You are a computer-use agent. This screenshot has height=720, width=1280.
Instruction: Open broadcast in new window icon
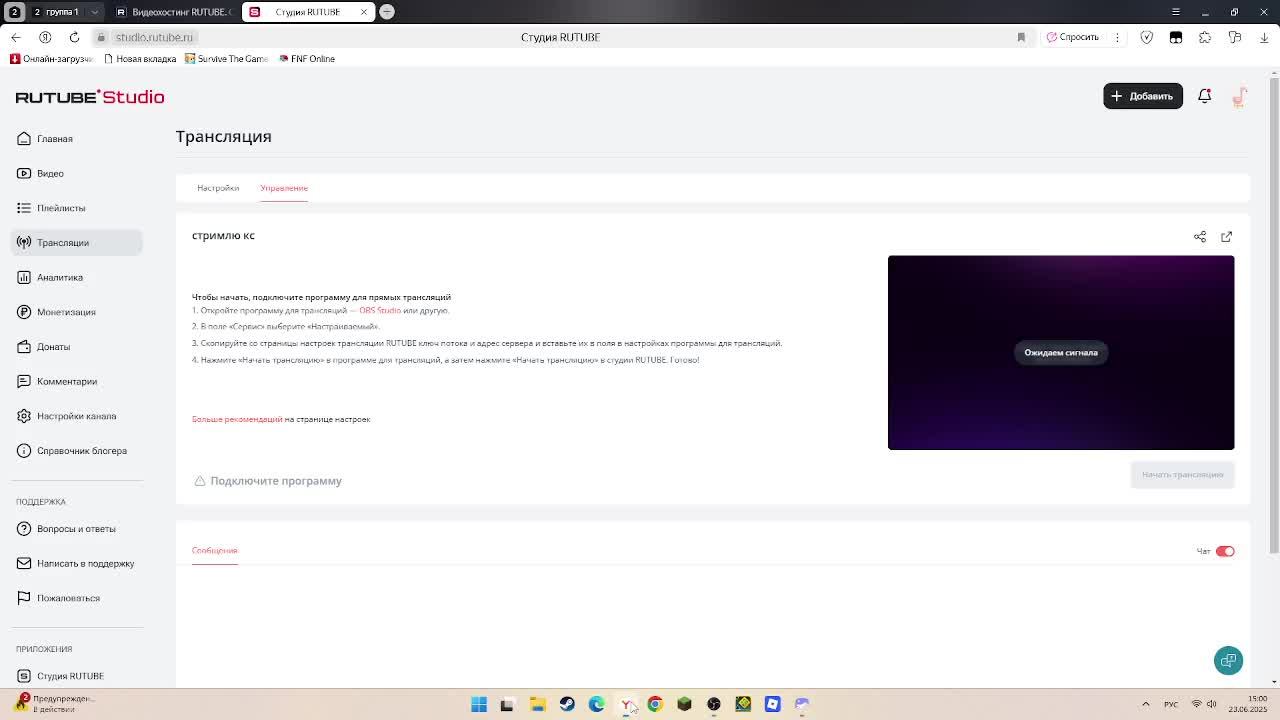pyautogui.click(x=1227, y=237)
